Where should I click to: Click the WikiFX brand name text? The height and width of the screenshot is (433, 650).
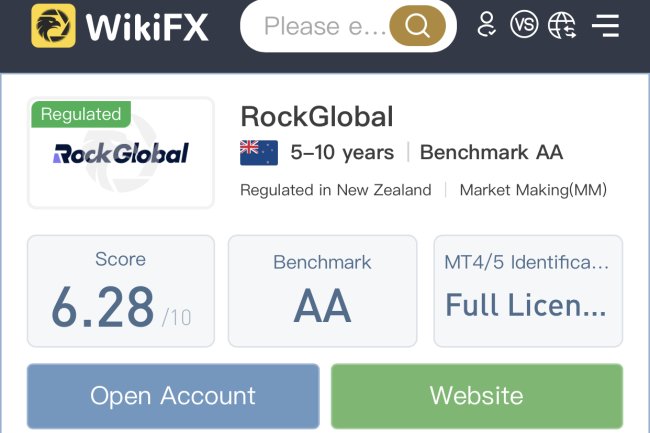[x=147, y=27]
